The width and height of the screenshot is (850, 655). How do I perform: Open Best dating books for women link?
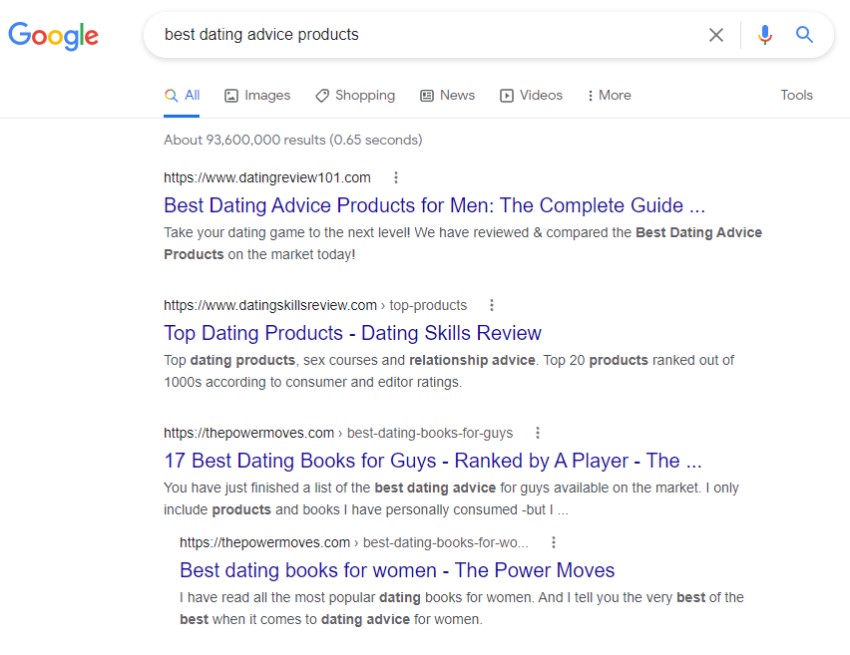(397, 571)
